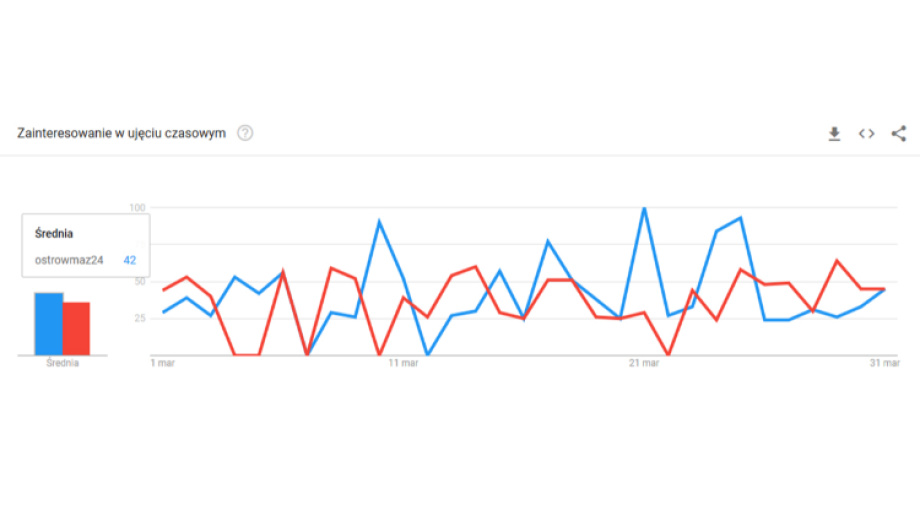This screenshot has width=920, height=516.
Task: Select the Średnia label below the bars
Action: pyautogui.click(x=62, y=363)
